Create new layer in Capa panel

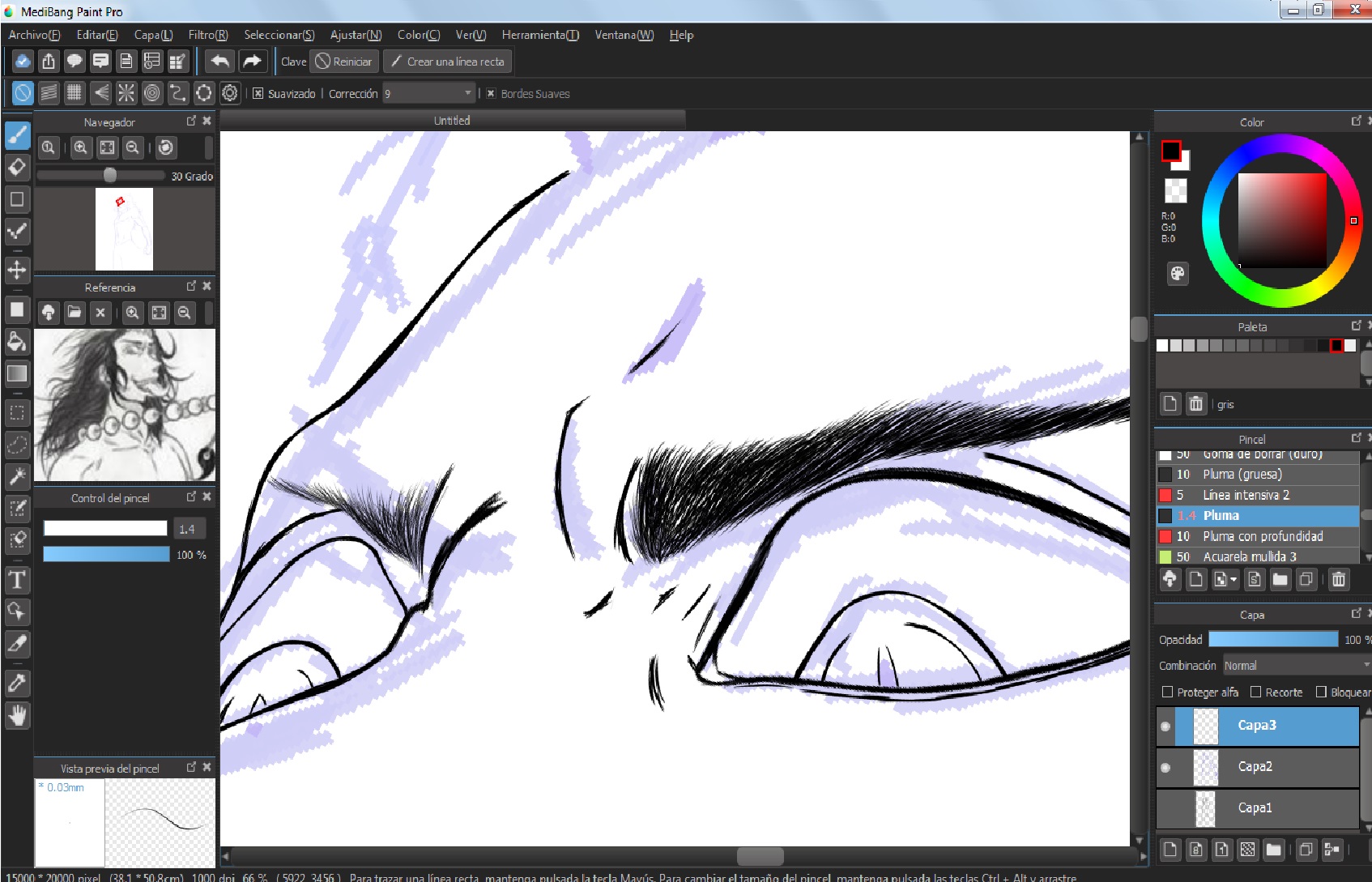[1170, 850]
